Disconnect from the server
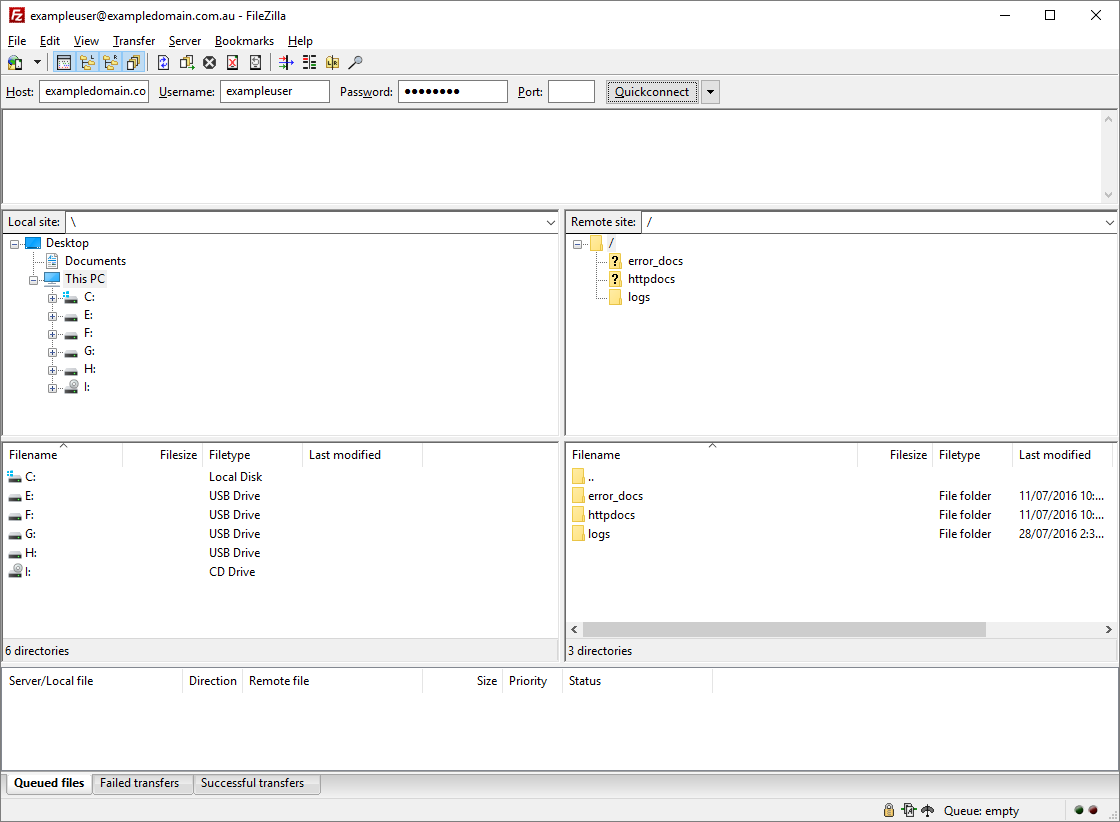1120x822 pixels. click(232, 62)
